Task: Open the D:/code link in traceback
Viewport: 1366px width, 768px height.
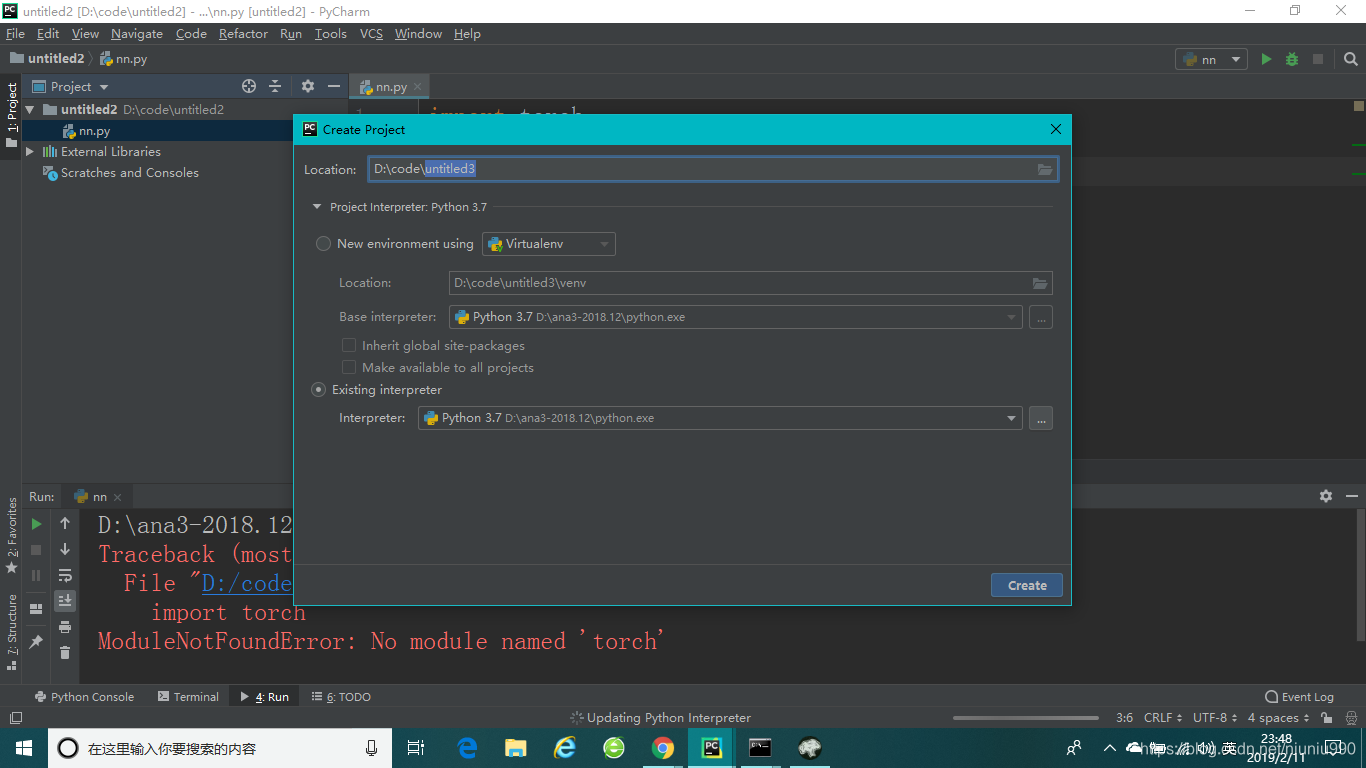Action: pos(247,583)
